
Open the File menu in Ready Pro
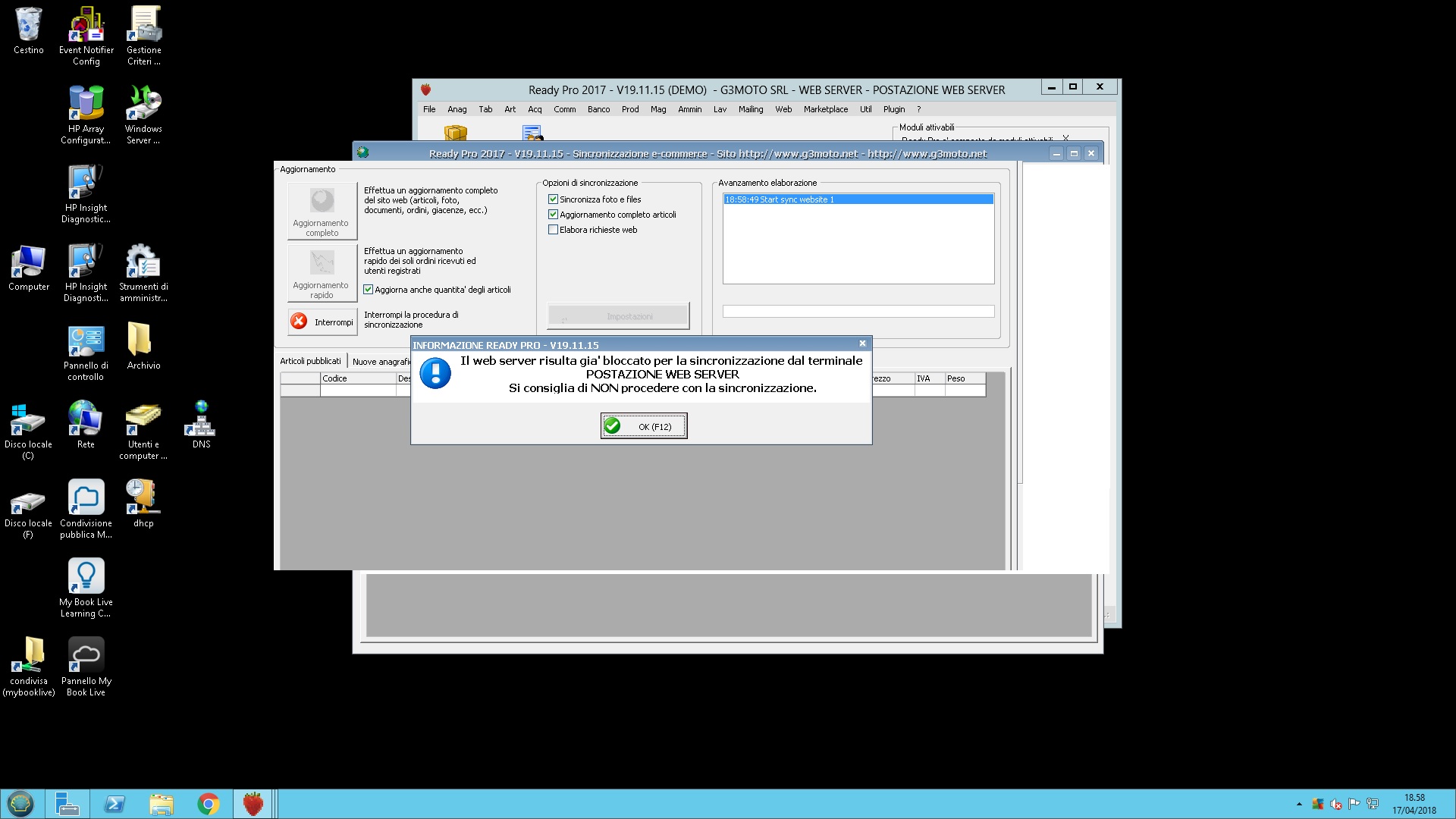429,109
